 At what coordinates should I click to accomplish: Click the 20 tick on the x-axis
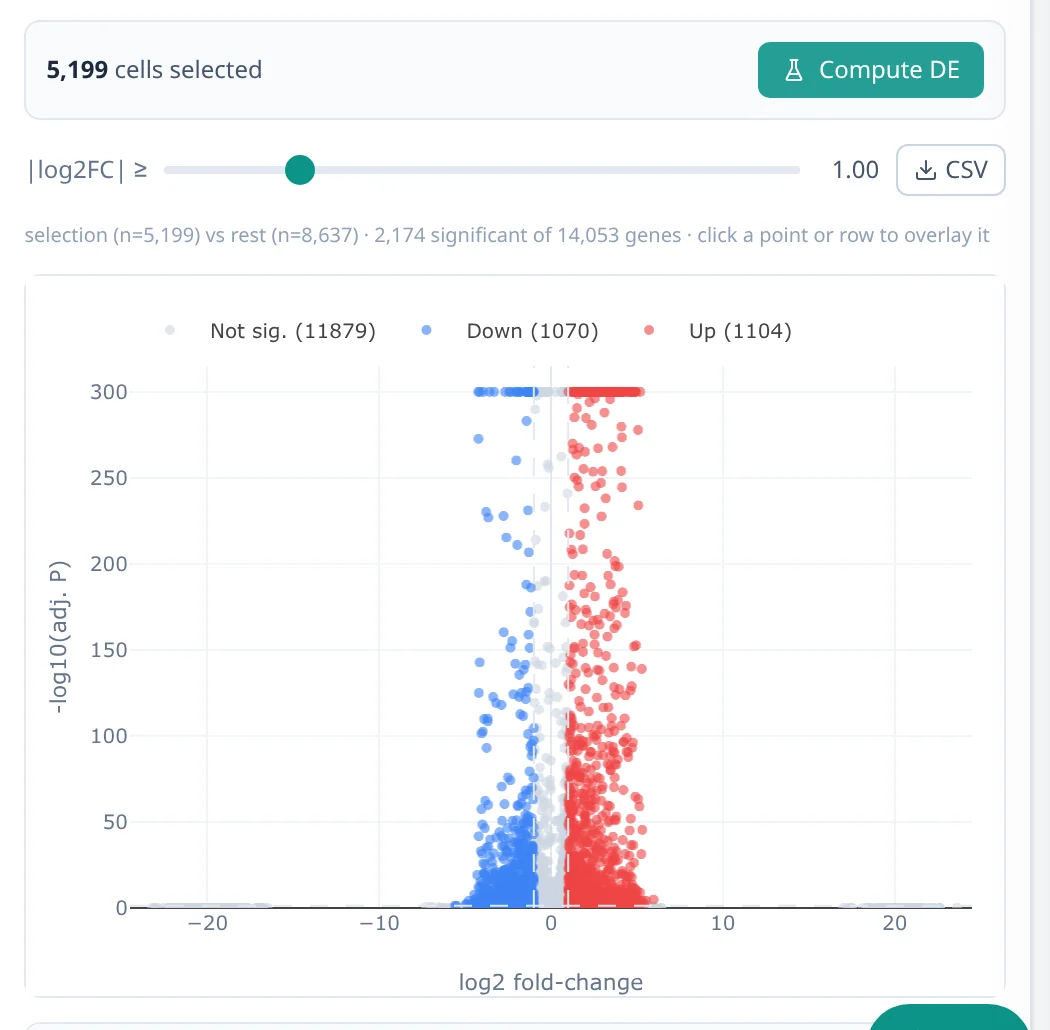pyautogui.click(x=895, y=924)
